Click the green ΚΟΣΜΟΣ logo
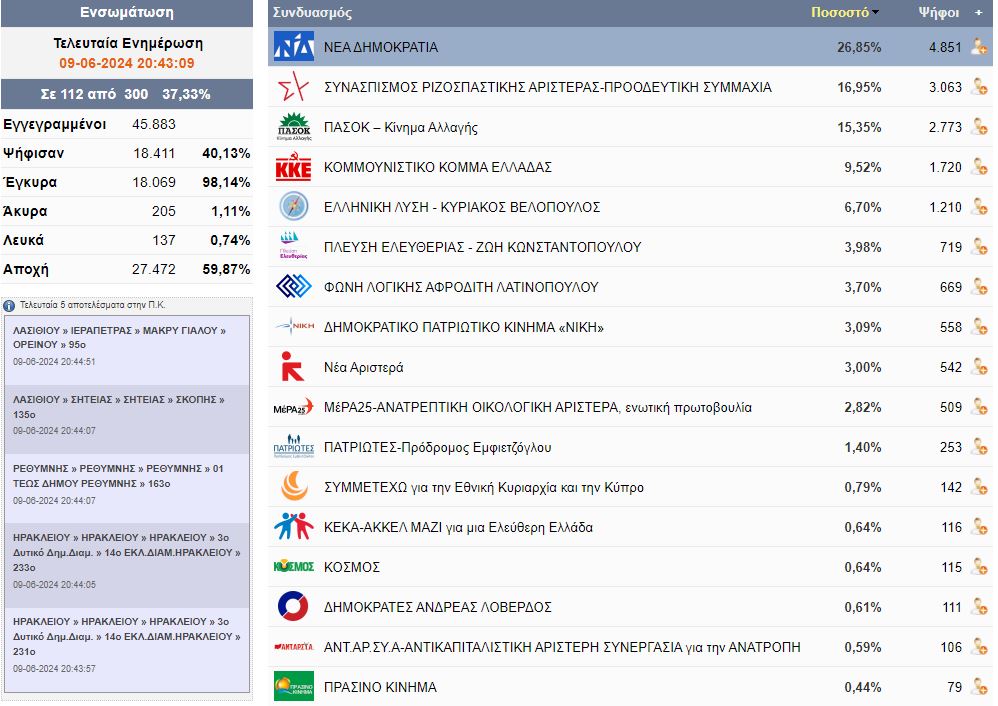 point(293,566)
